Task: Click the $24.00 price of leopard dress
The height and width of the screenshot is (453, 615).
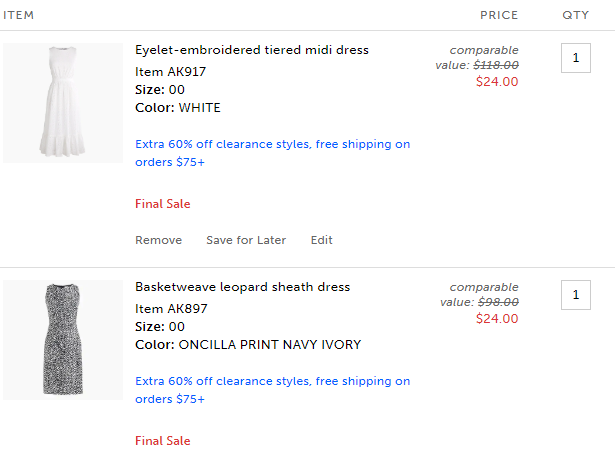Action: 497,318
